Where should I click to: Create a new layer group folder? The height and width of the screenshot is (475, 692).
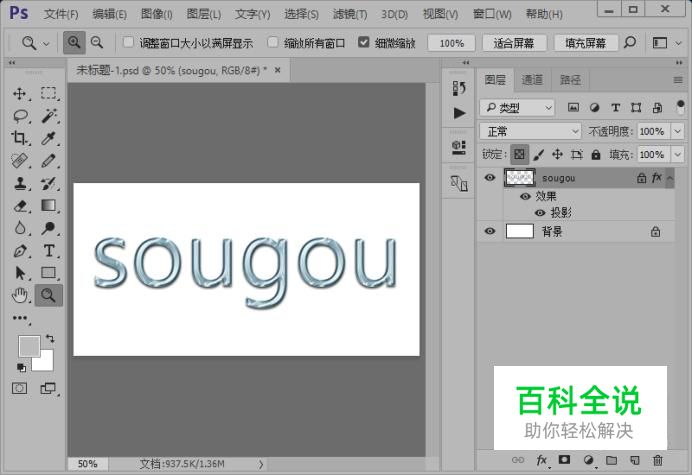click(611, 460)
